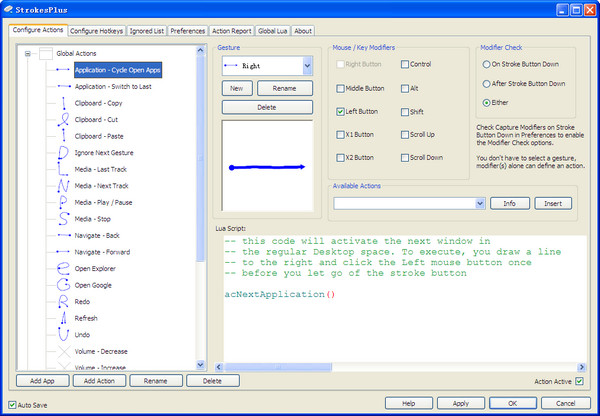This screenshot has width=600, height=416.
Task: Select After Stroke Button Down option
Action: tap(486, 83)
